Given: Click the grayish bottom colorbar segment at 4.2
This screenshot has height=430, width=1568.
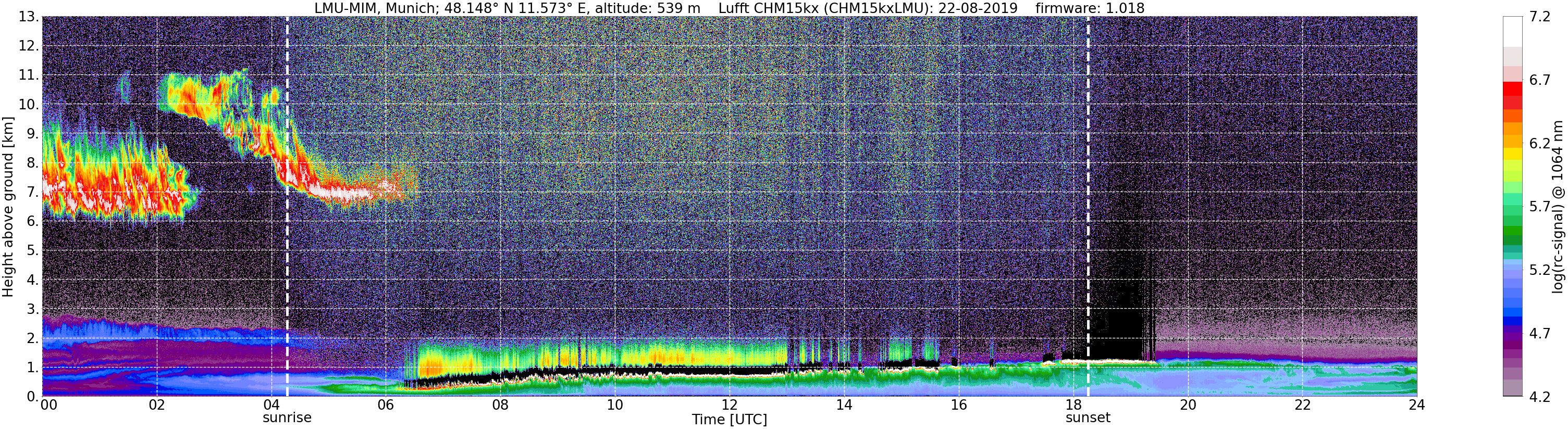Looking at the screenshot, I should [x=1513, y=388].
